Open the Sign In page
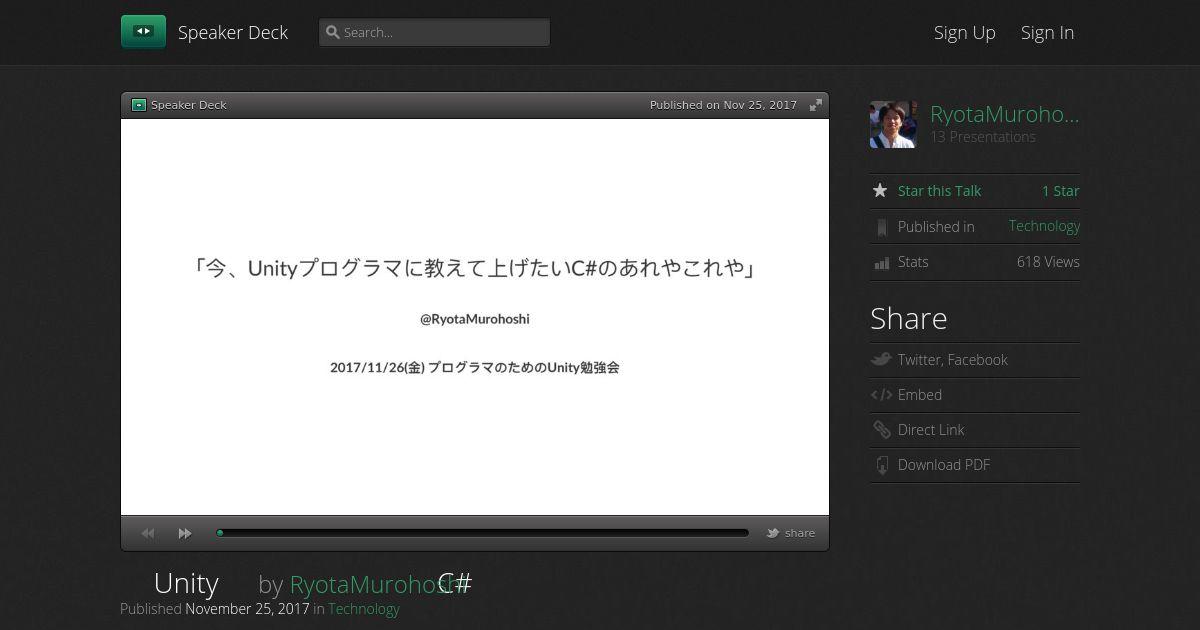 coord(1047,32)
